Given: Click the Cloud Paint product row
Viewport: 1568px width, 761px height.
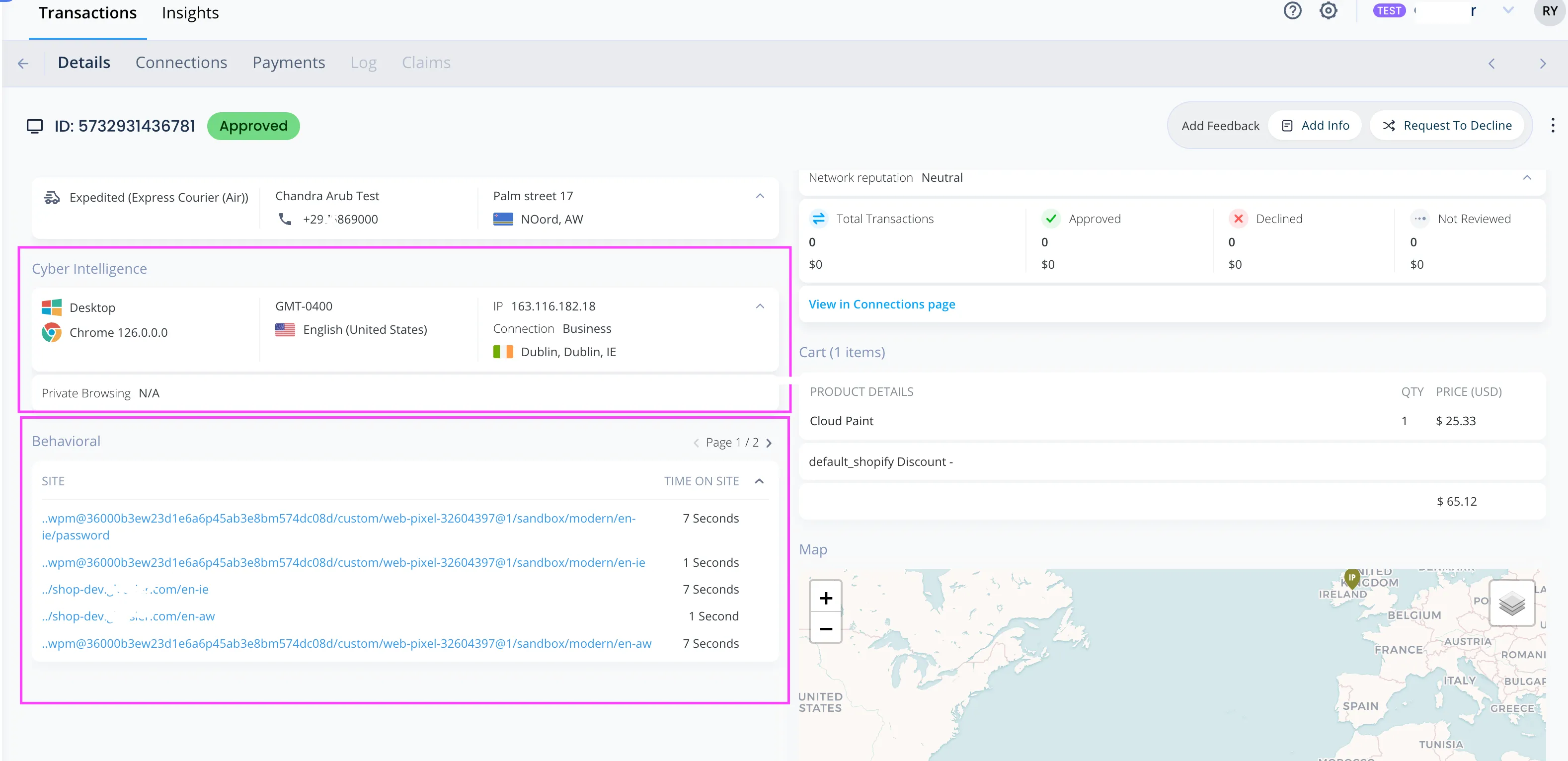Looking at the screenshot, I should (x=1172, y=421).
